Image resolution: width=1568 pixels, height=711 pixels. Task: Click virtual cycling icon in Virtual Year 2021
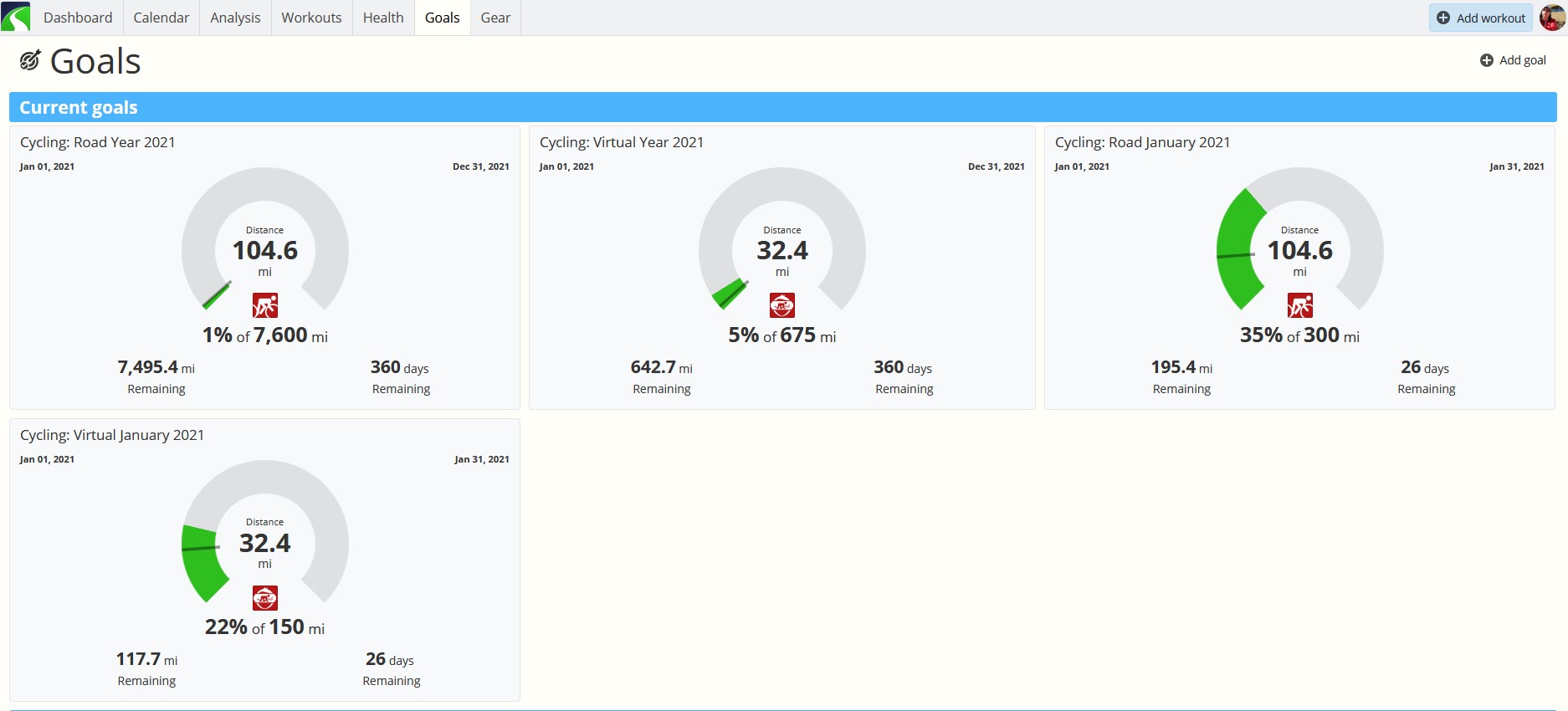pyautogui.click(x=782, y=305)
